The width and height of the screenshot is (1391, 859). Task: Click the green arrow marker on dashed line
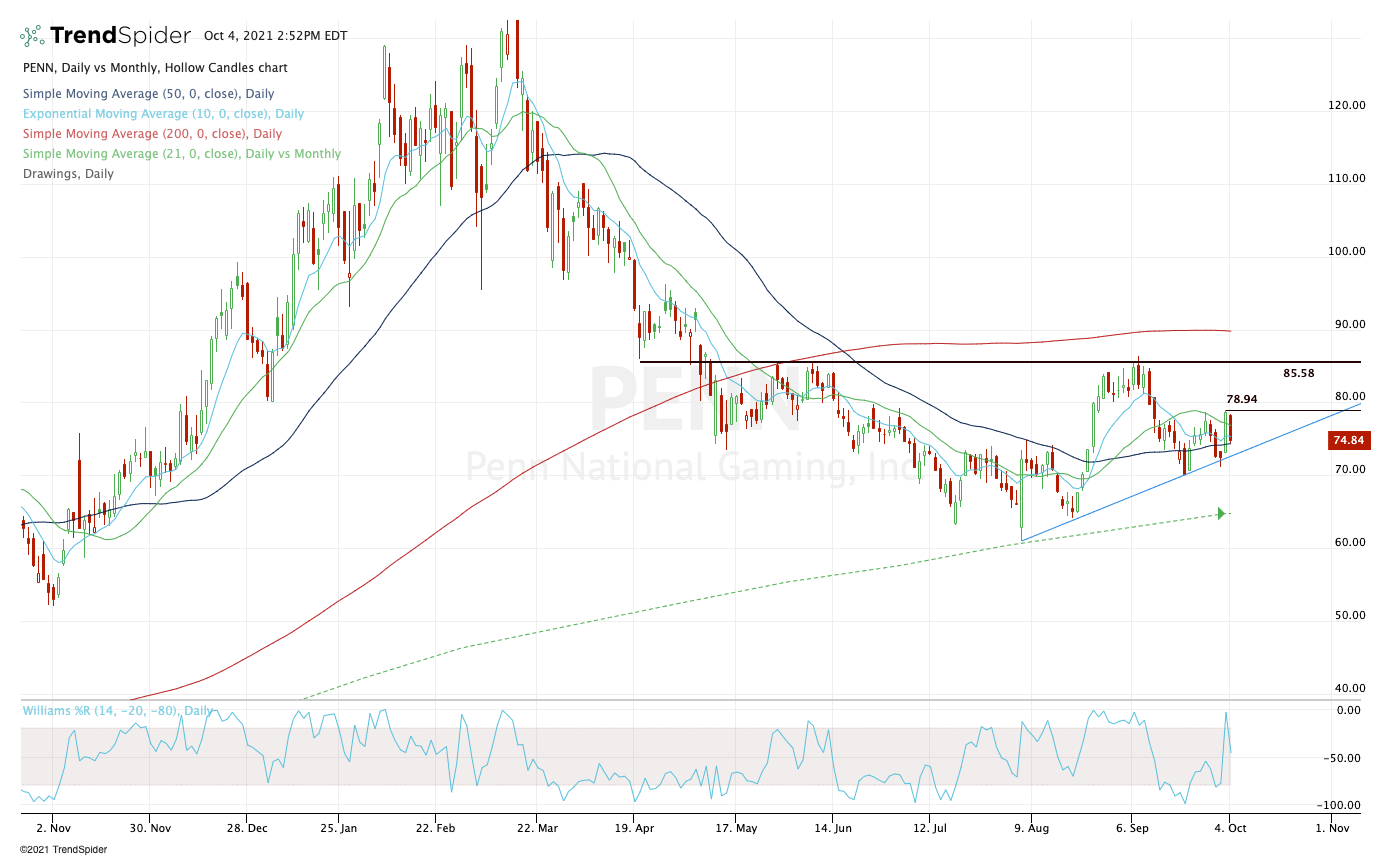pyautogui.click(x=1220, y=514)
